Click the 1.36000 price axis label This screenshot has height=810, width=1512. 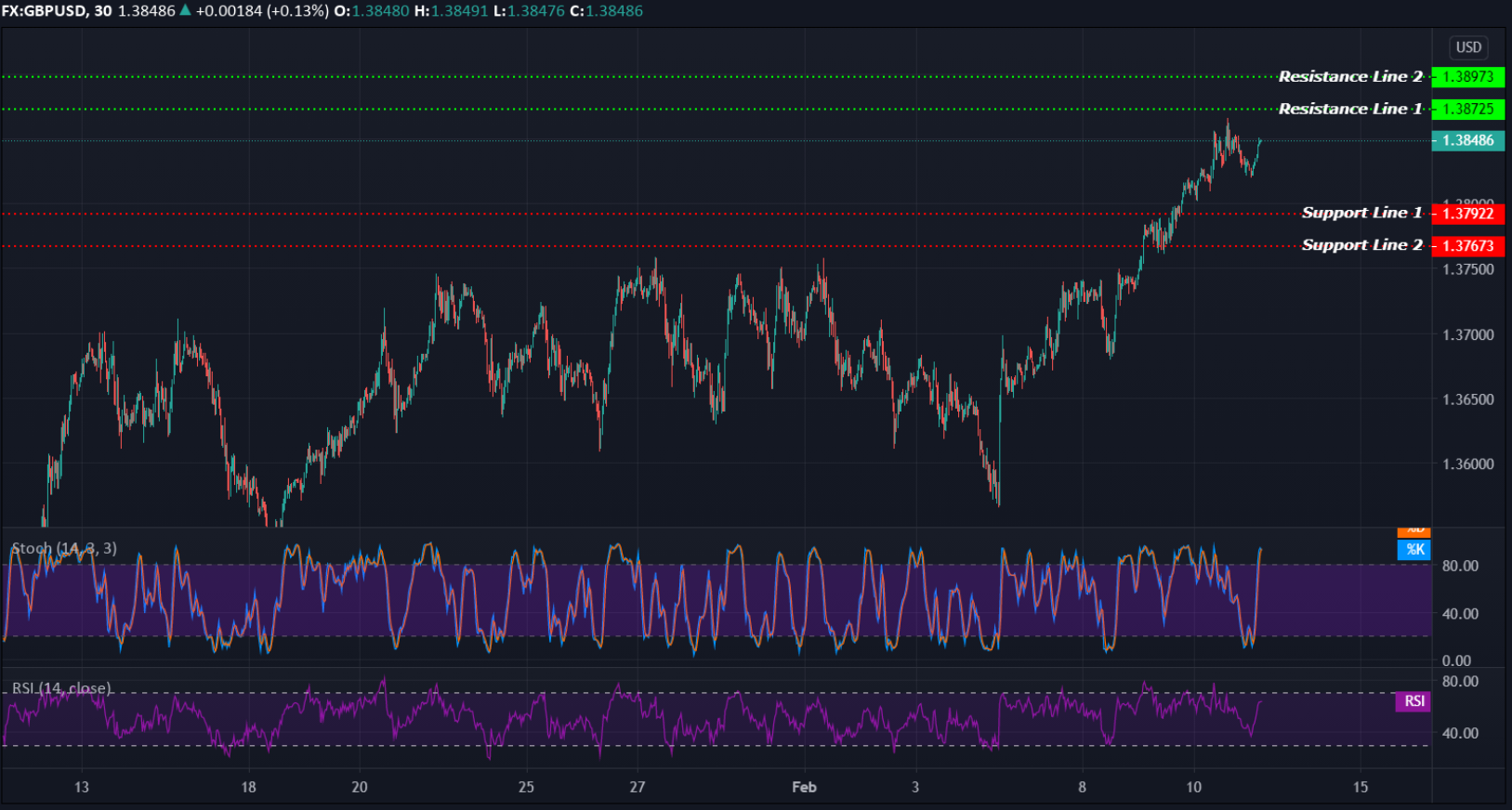[x=1468, y=464]
